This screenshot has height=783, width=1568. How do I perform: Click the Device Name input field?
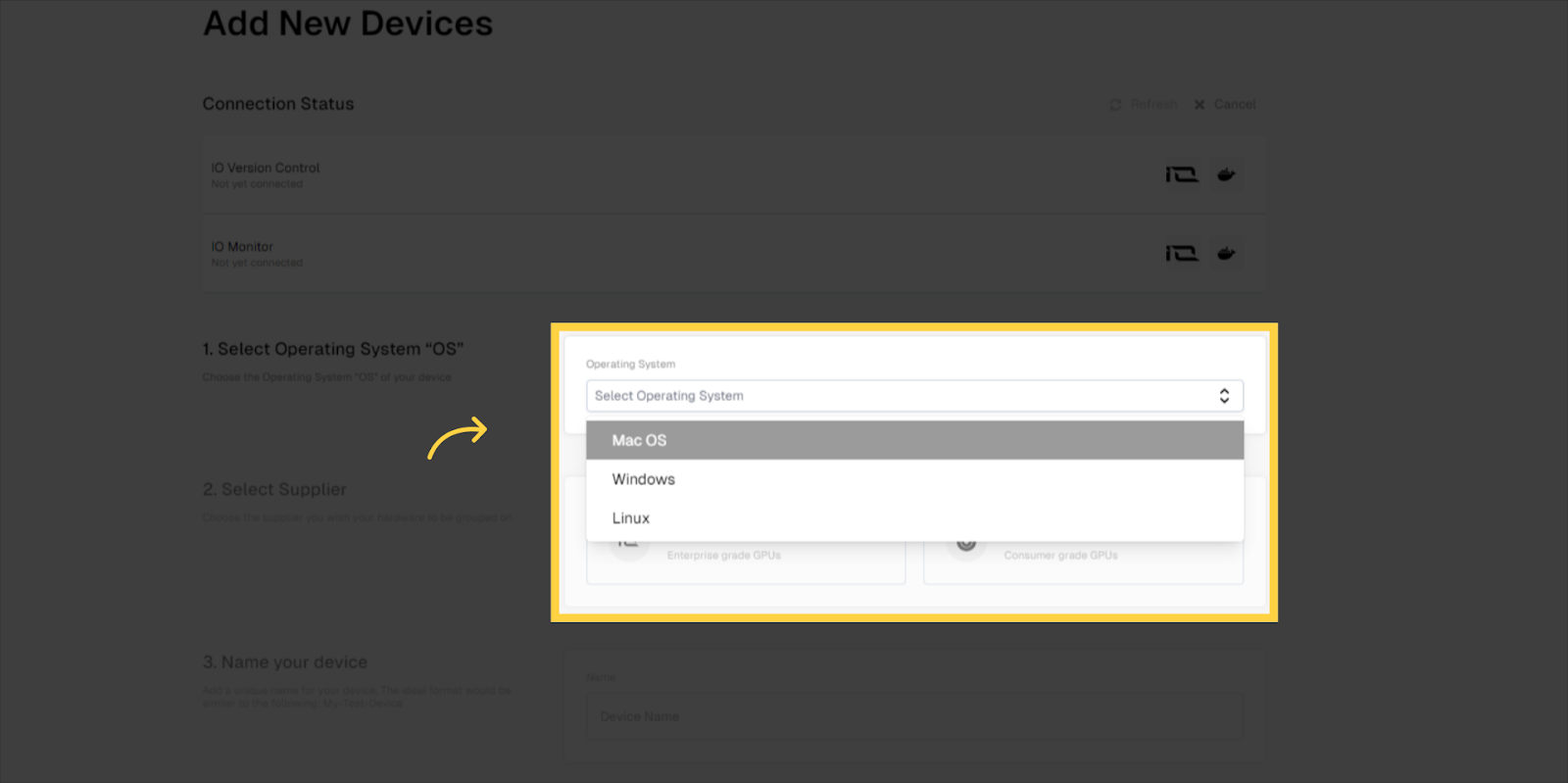click(x=914, y=716)
